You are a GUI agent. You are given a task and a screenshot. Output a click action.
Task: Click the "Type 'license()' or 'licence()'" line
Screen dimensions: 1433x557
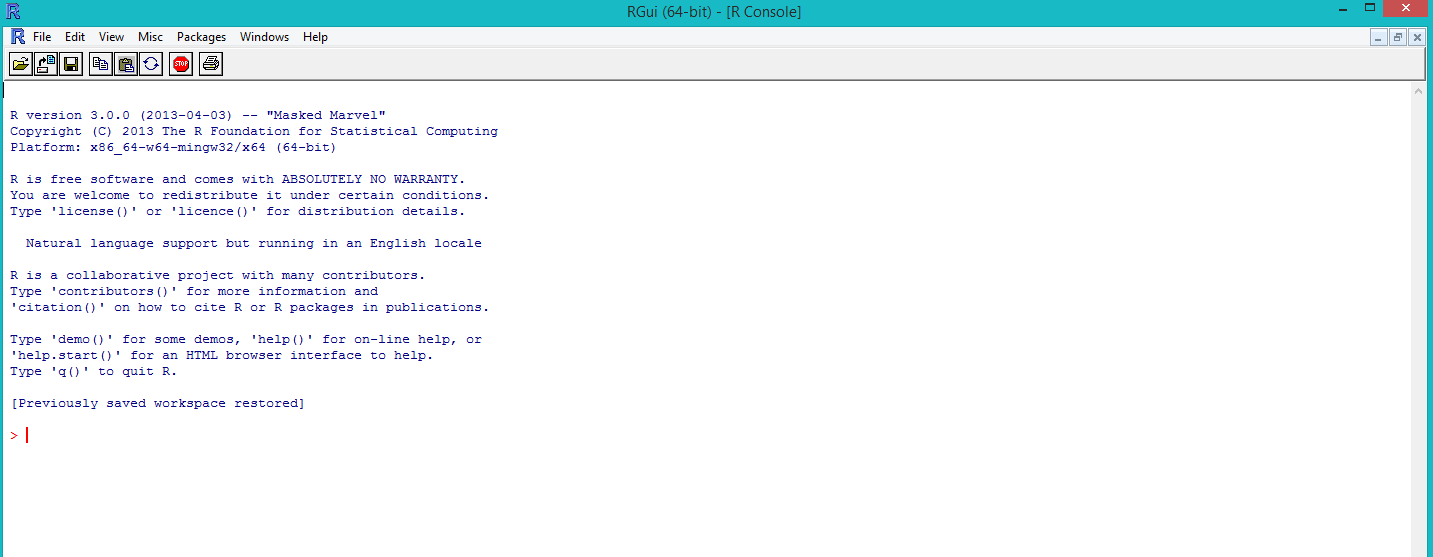click(x=238, y=211)
